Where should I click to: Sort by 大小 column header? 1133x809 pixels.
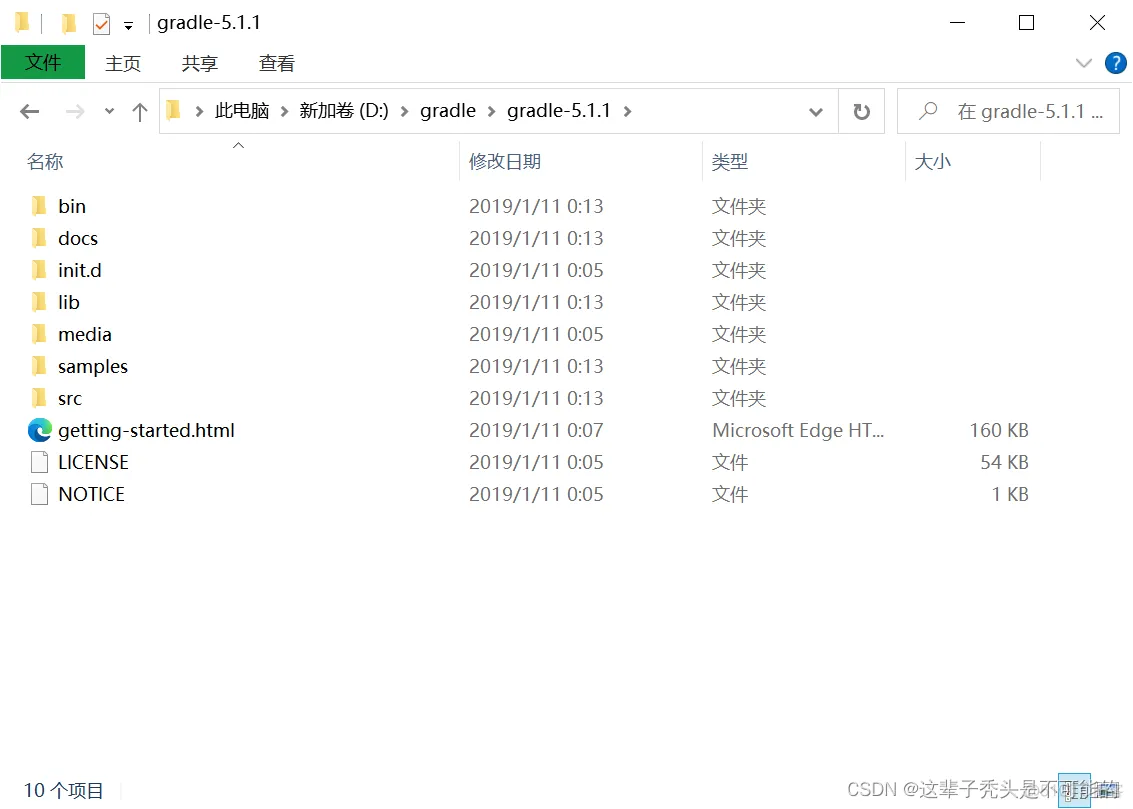coord(933,161)
